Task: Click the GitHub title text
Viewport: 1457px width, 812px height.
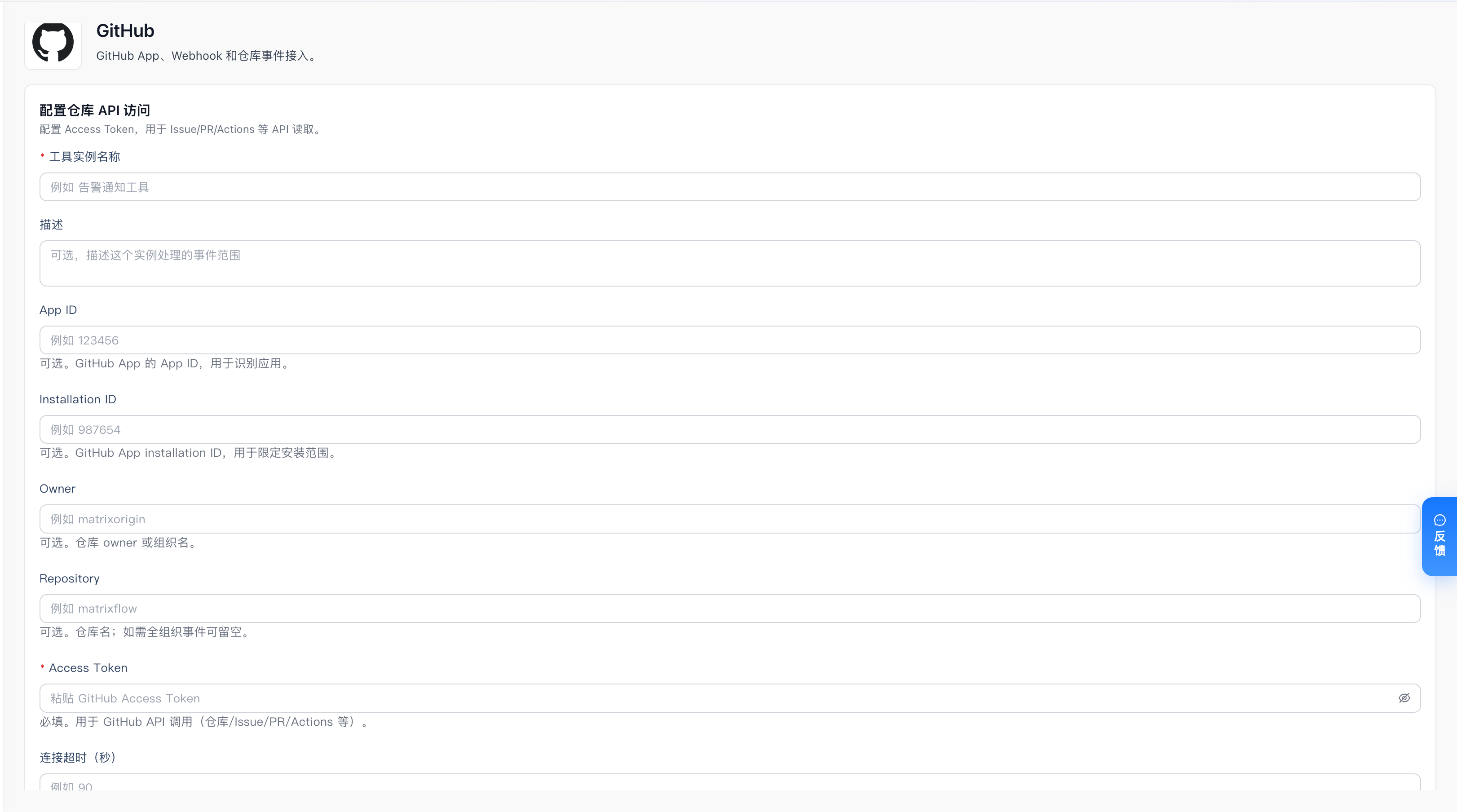Action: pos(125,31)
